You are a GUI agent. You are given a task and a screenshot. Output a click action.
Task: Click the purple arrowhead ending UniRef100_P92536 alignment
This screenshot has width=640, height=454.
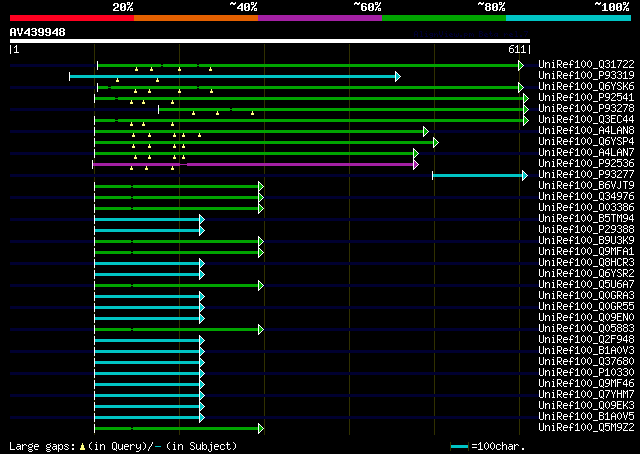(416, 165)
